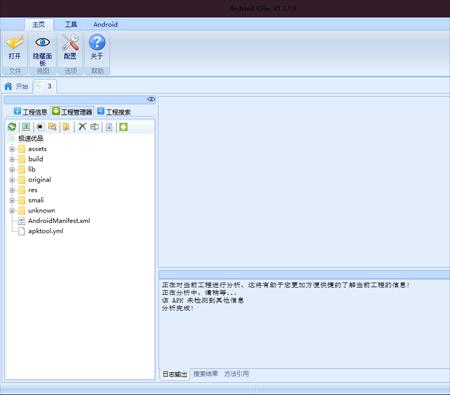Select apktool.yml in the tree
This screenshot has width=450, height=395.
click(46, 231)
